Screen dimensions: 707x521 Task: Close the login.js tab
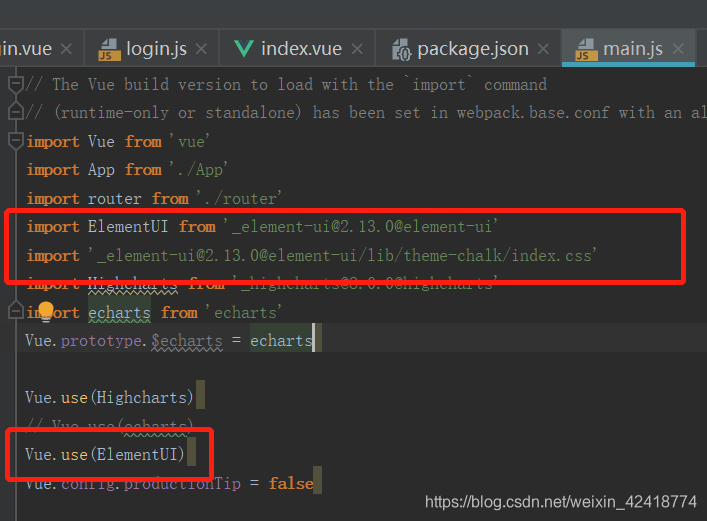click(201, 49)
